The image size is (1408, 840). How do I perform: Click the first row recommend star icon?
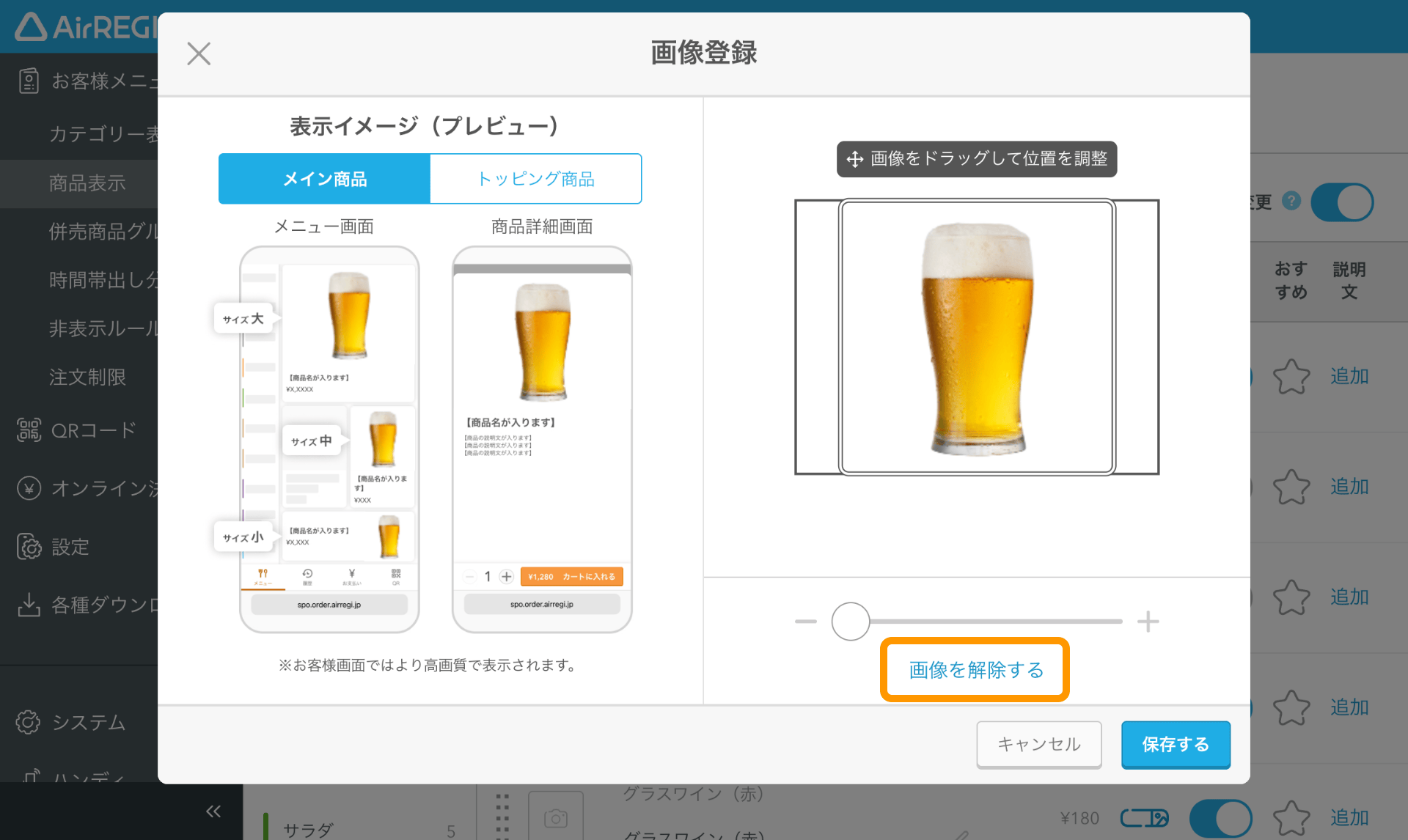click(x=1291, y=377)
